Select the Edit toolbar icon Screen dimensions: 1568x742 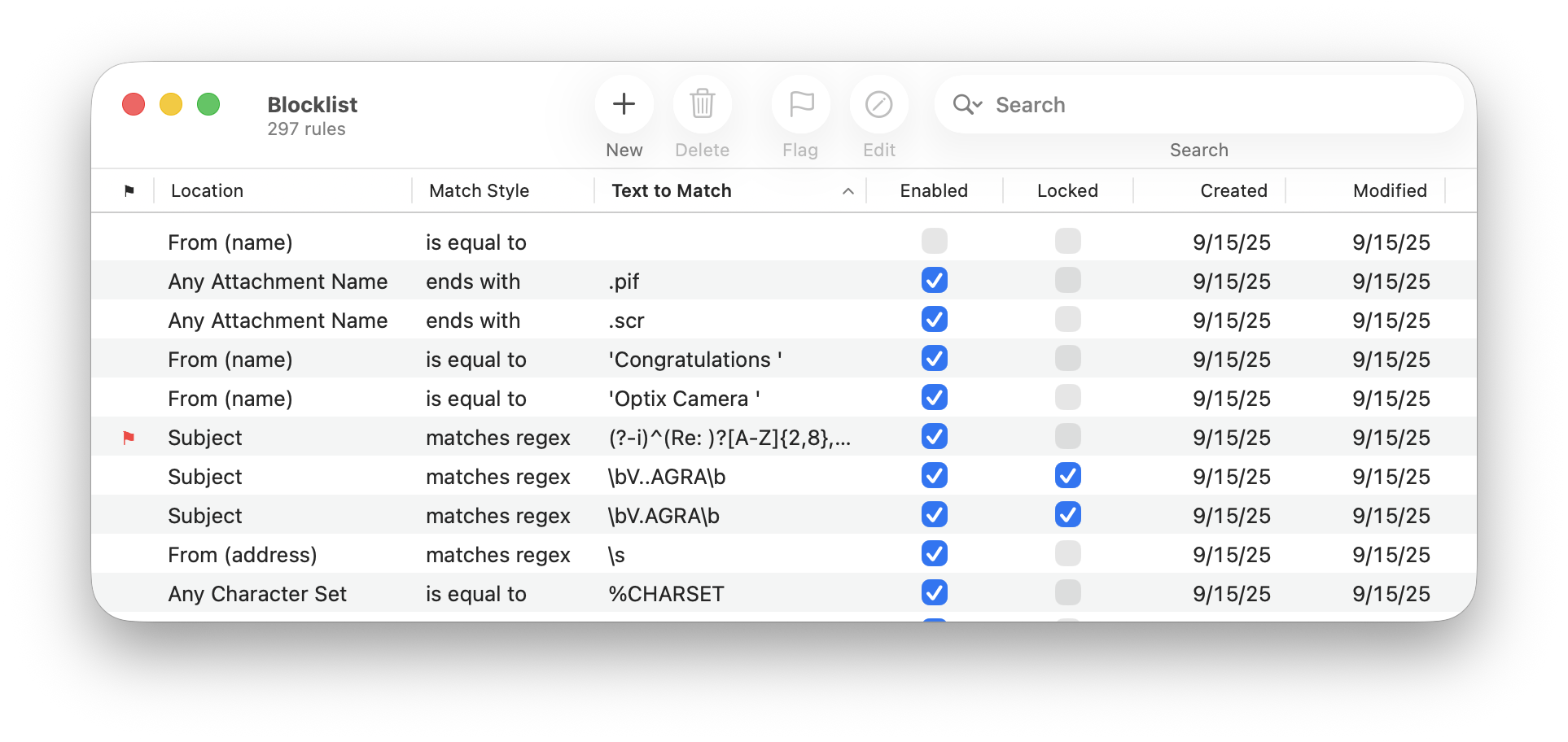click(x=878, y=104)
